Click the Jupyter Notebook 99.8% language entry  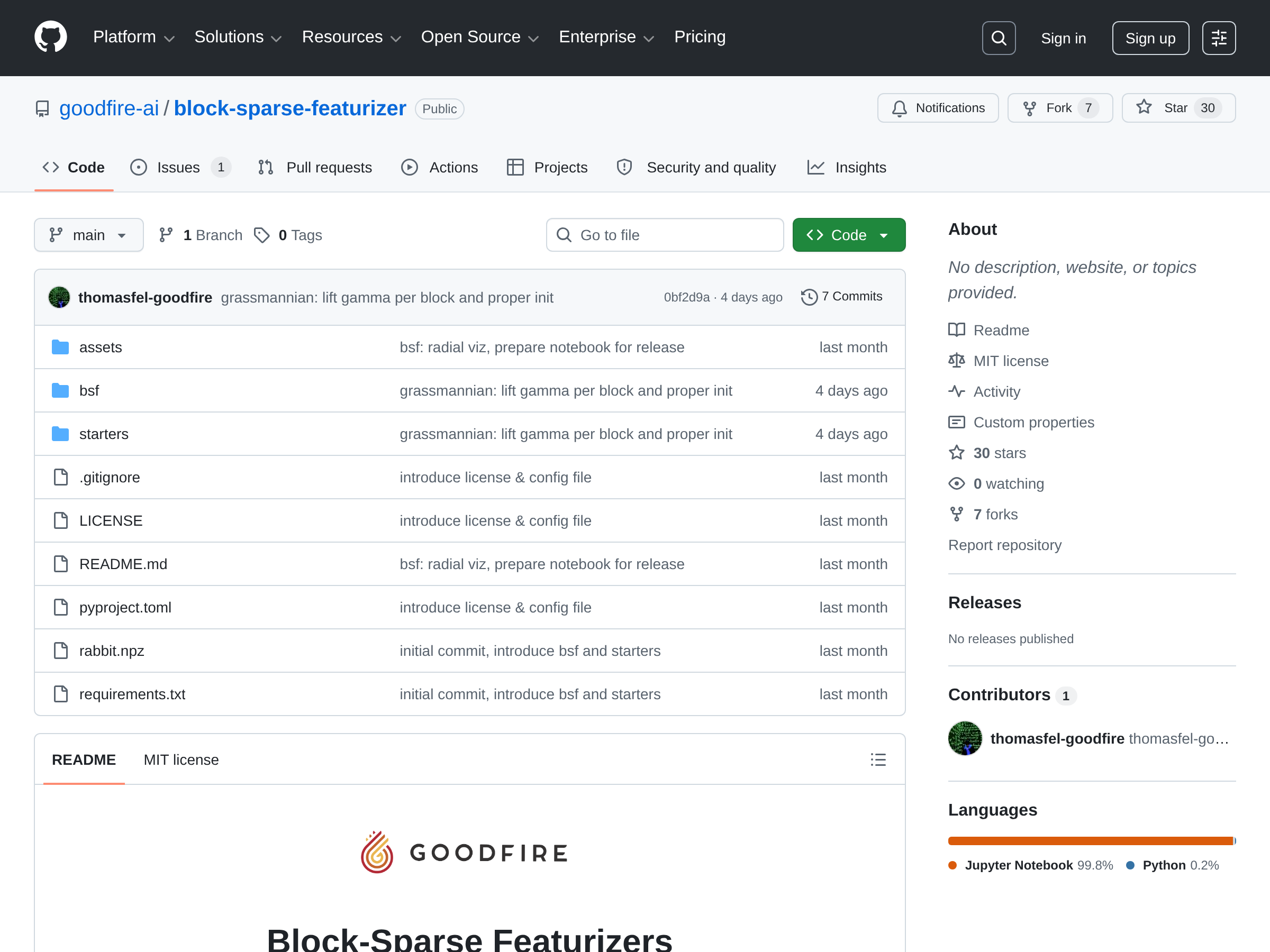click(1031, 865)
